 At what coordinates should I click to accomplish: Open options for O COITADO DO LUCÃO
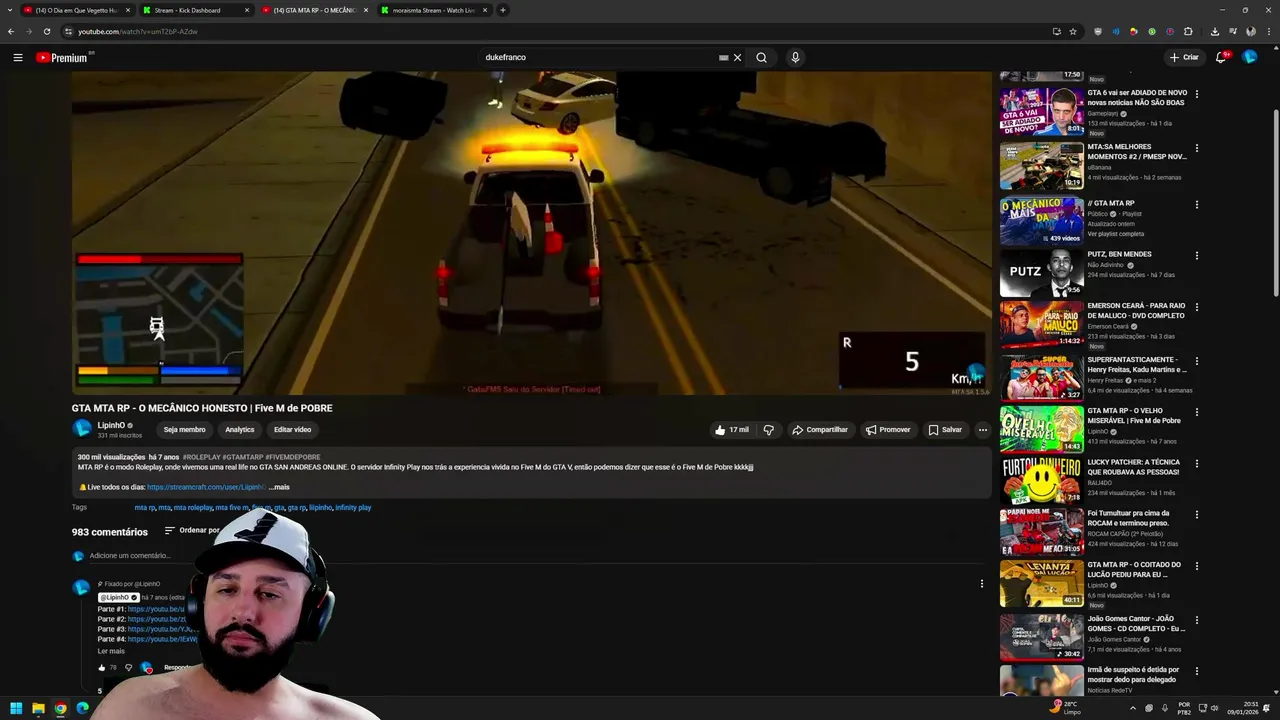coord(1197,566)
